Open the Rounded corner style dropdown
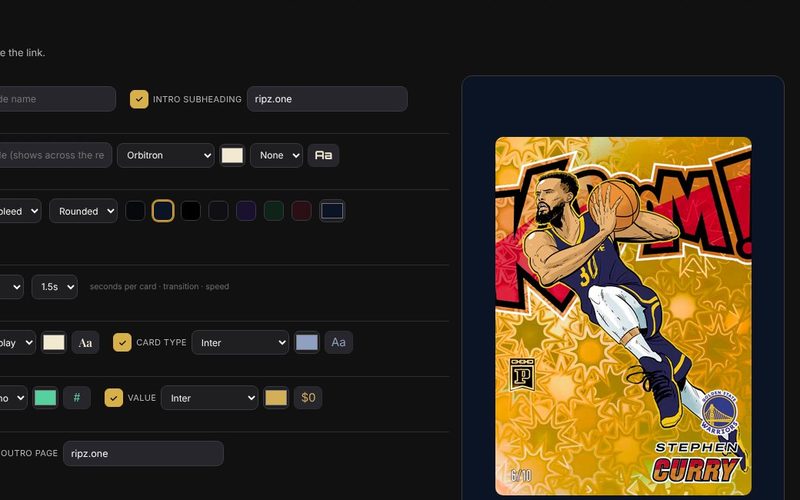 pyautogui.click(x=83, y=211)
